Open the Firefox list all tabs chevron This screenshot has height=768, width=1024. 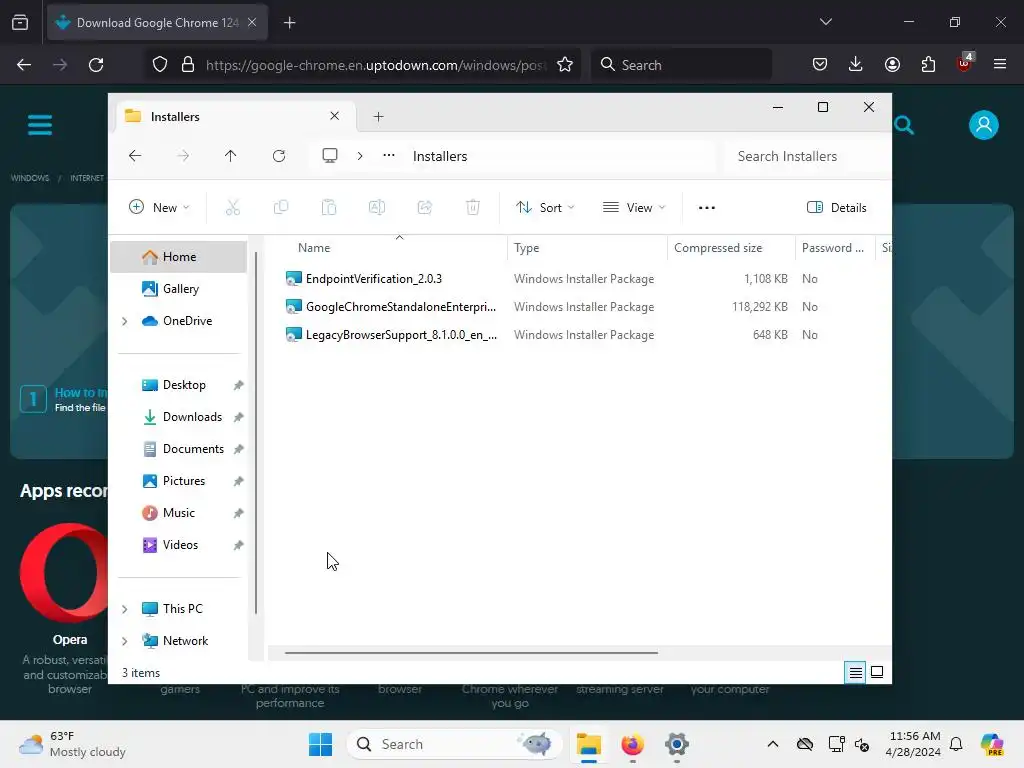[x=825, y=22]
